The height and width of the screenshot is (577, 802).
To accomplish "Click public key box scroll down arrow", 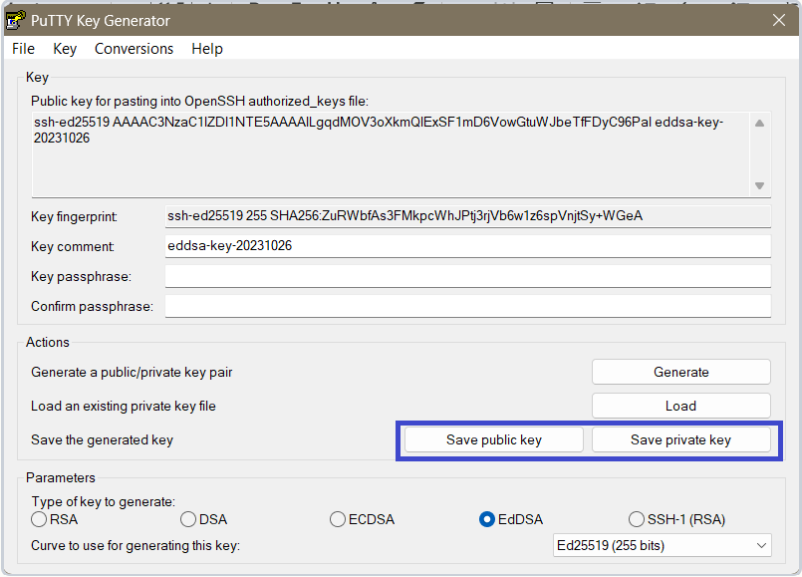I will [x=760, y=186].
